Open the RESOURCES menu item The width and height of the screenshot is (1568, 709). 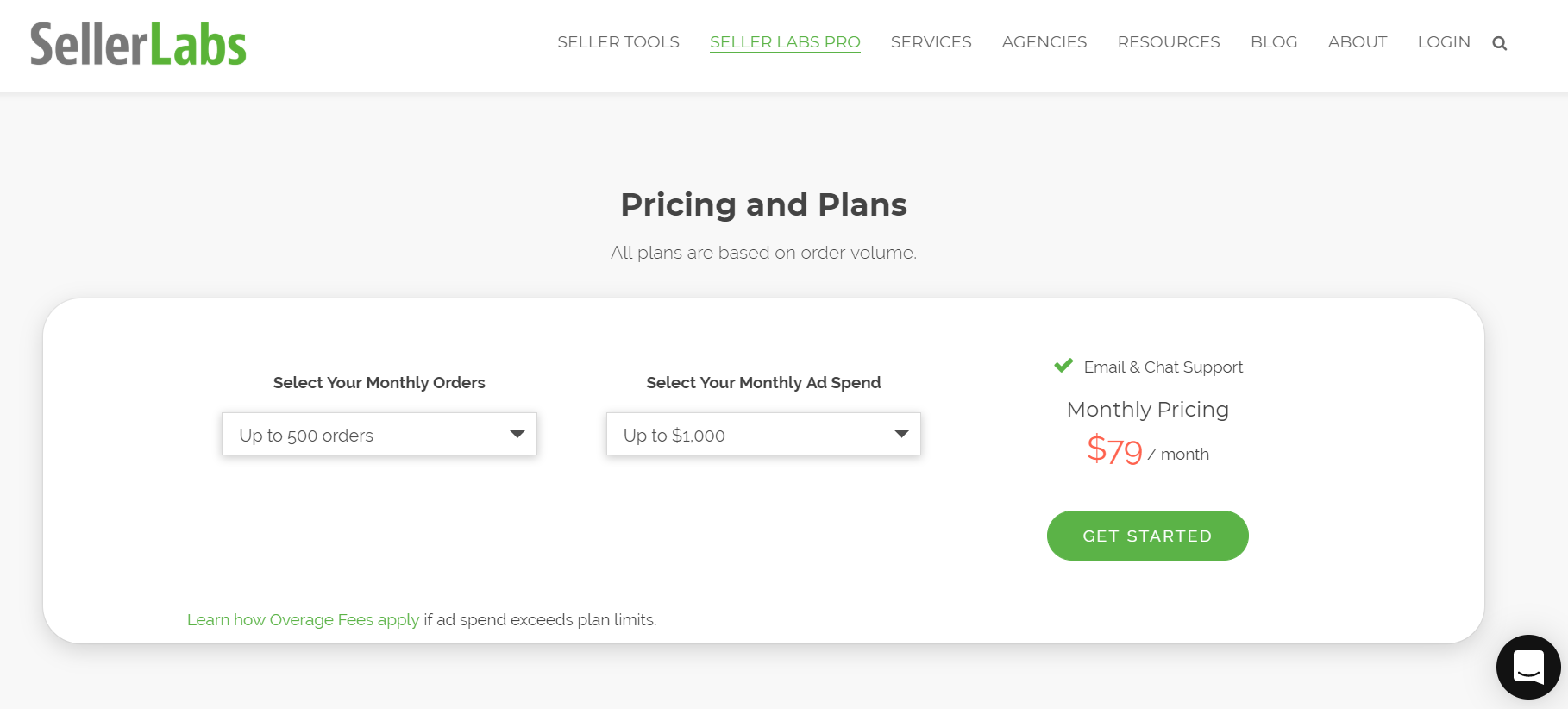pyautogui.click(x=1169, y=41)
